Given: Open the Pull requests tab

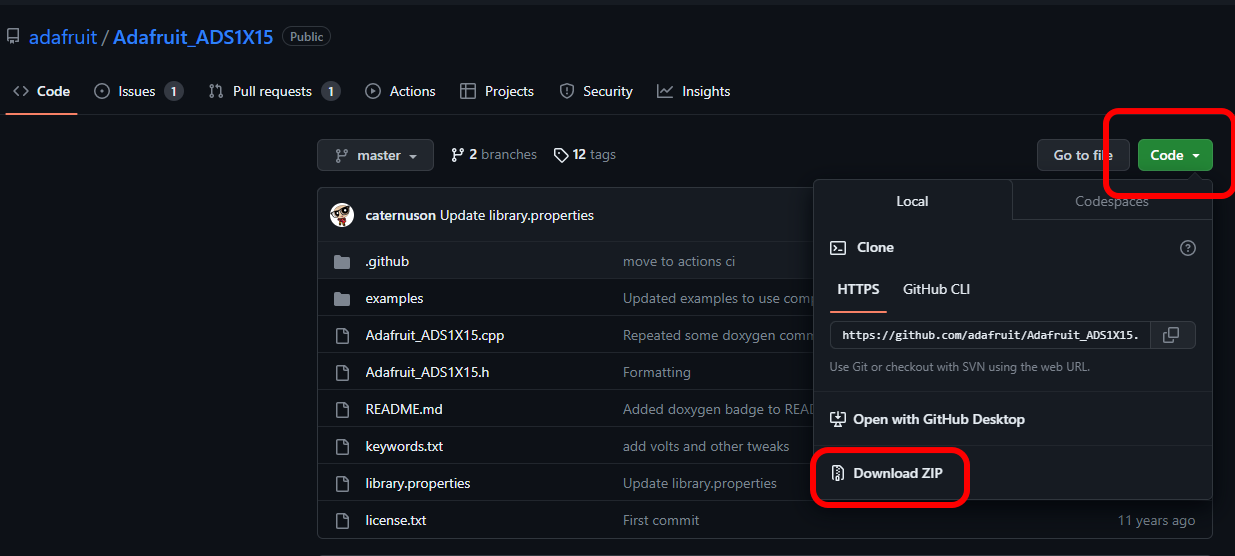Looking at the screenshot, I should (x=274, y=91).
